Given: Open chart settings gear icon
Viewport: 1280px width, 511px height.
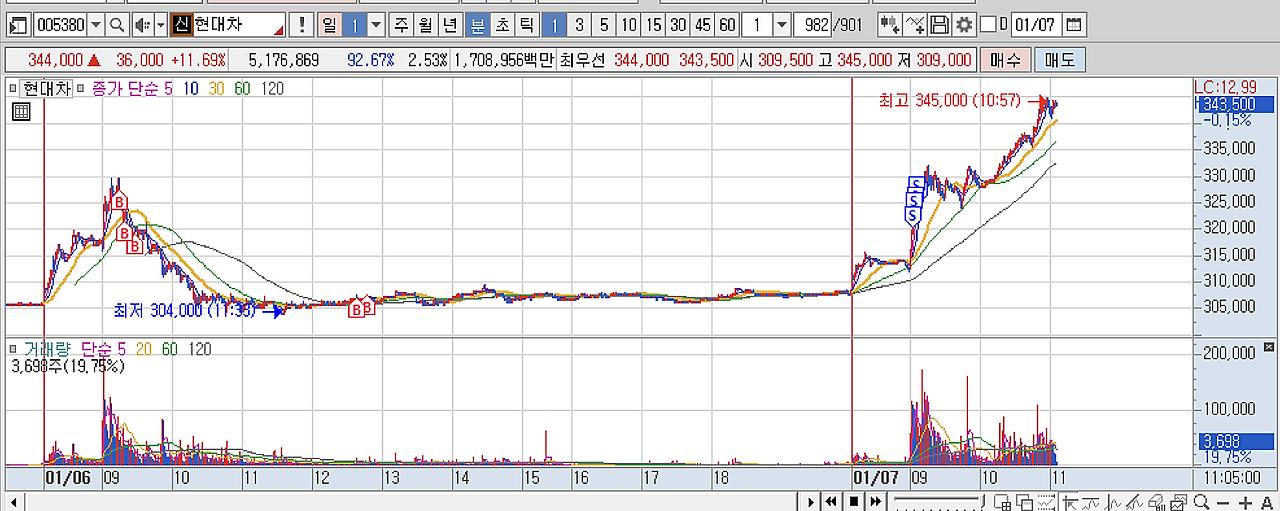Looking at the screenshot, I should pyautogui.click(x=963, y=25).
